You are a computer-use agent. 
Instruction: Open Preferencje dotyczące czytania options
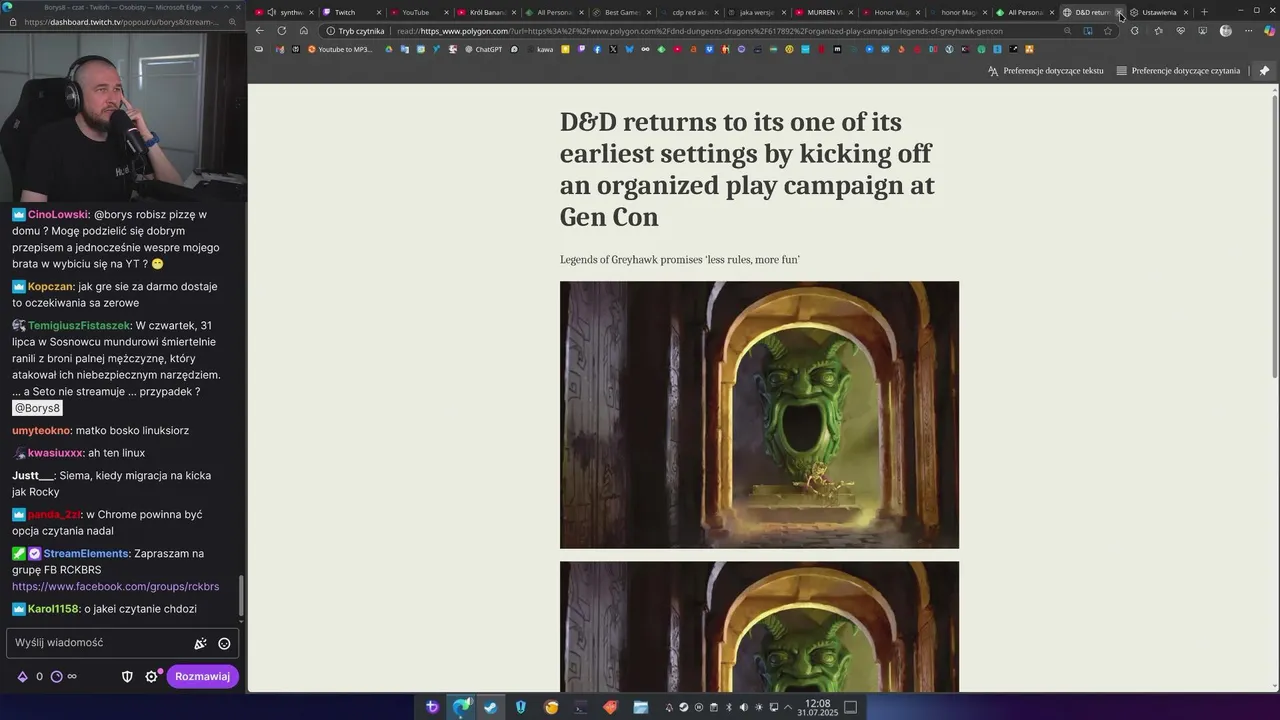[1178, 71]
